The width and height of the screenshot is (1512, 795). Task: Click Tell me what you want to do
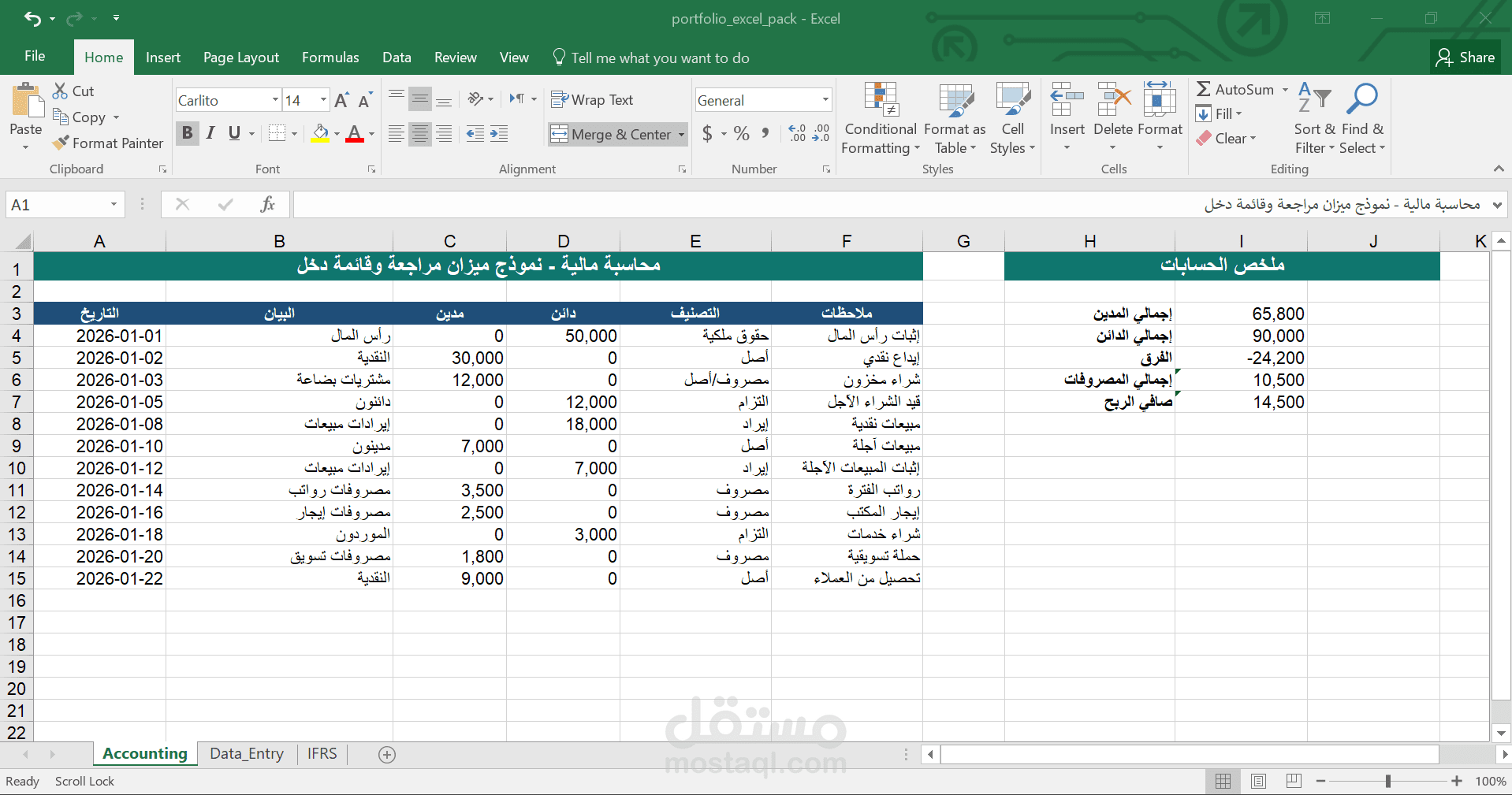pos(651,58)
